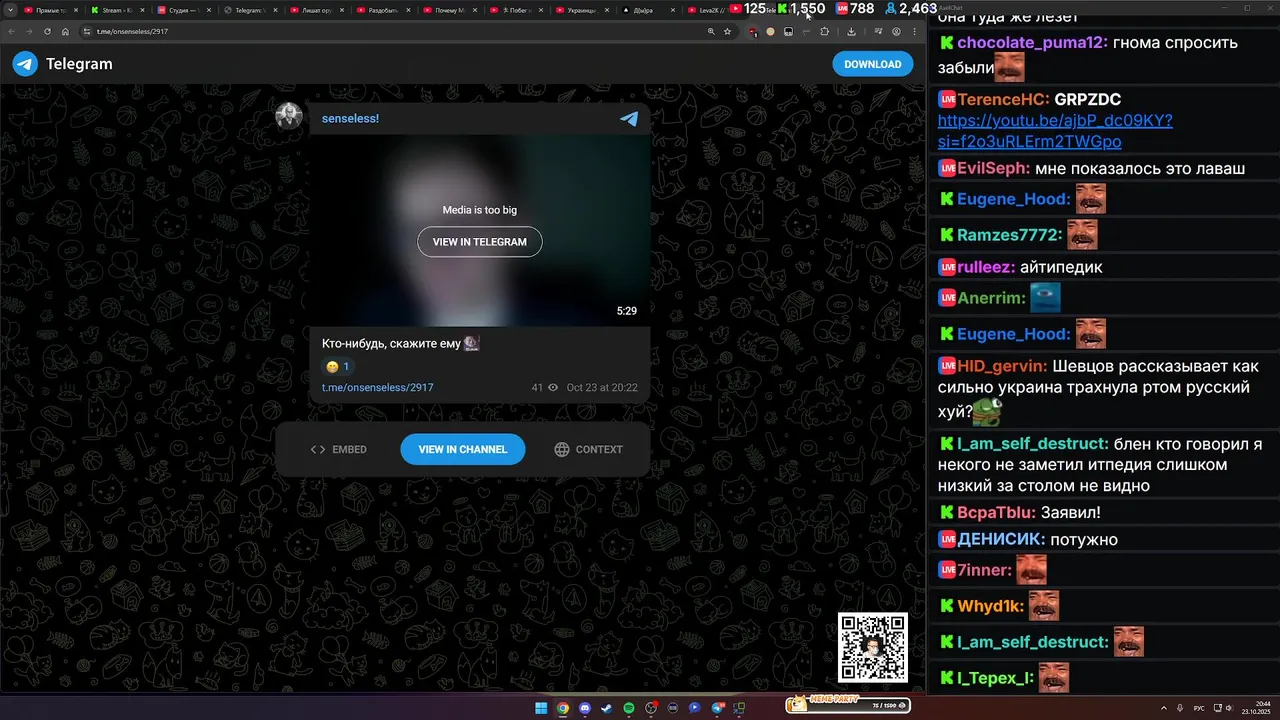This screenshot has height=720, width=1280.
Task: Click the viewer count 788 with LIVE badge
Action: [855, 9]
